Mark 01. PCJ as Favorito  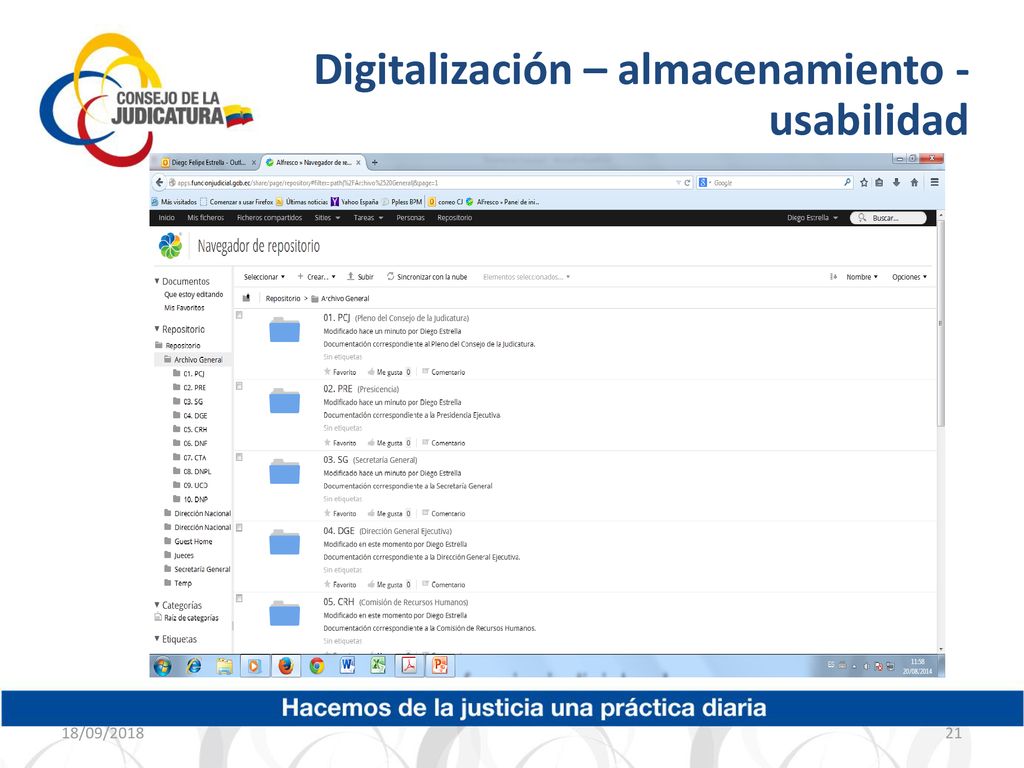340,372
